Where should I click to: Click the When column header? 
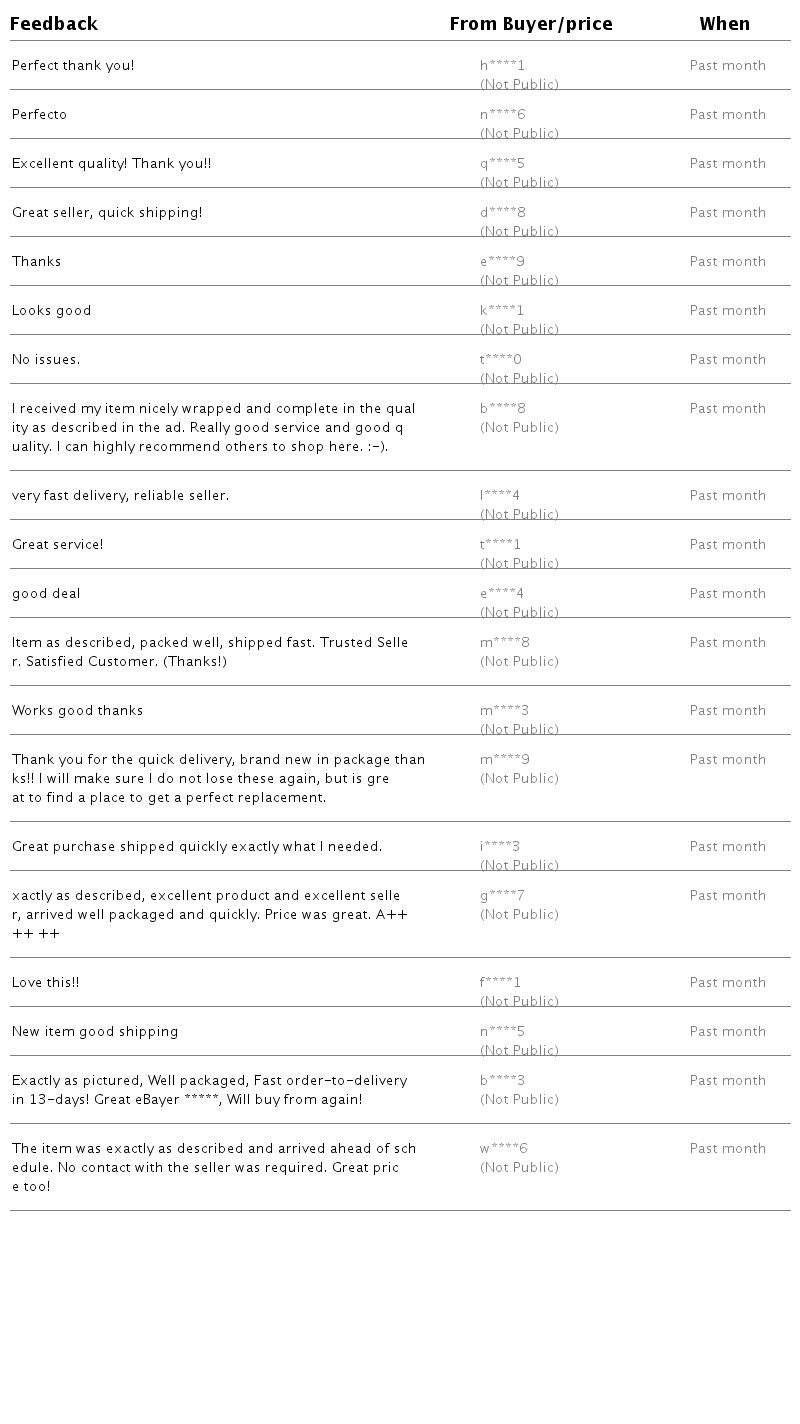pos(724,24)
